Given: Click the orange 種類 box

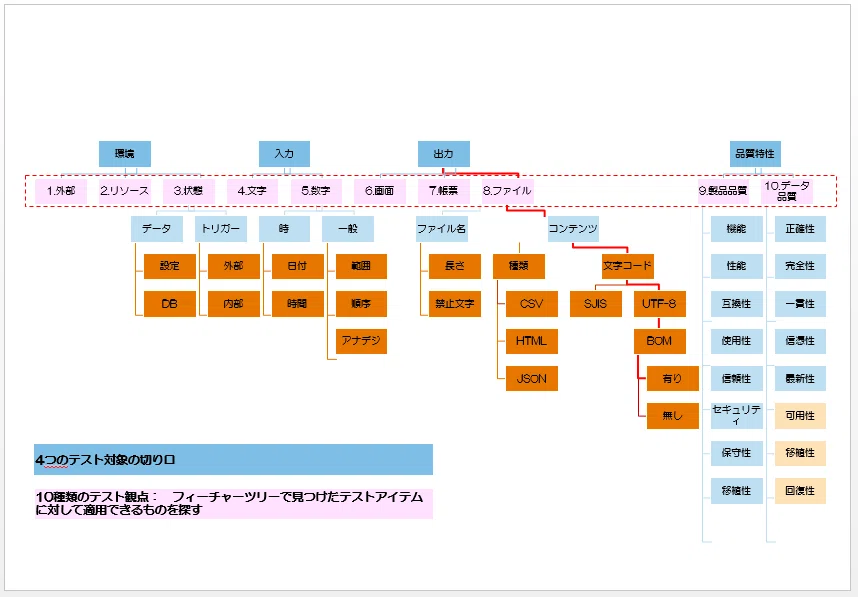Looking at the screenshot, I should tap(519, 266).
